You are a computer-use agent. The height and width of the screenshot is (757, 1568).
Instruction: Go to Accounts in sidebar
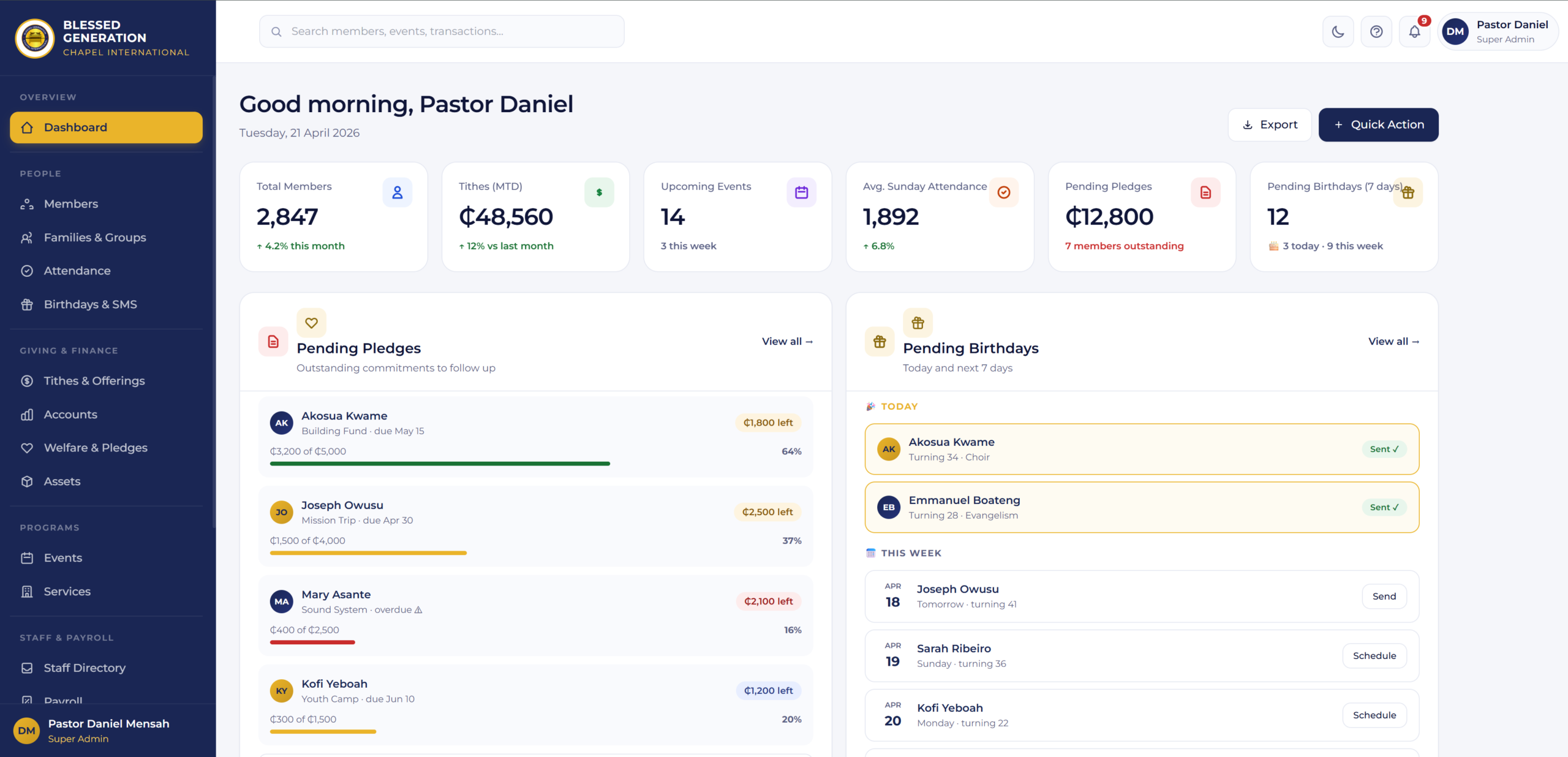point(106,415)
